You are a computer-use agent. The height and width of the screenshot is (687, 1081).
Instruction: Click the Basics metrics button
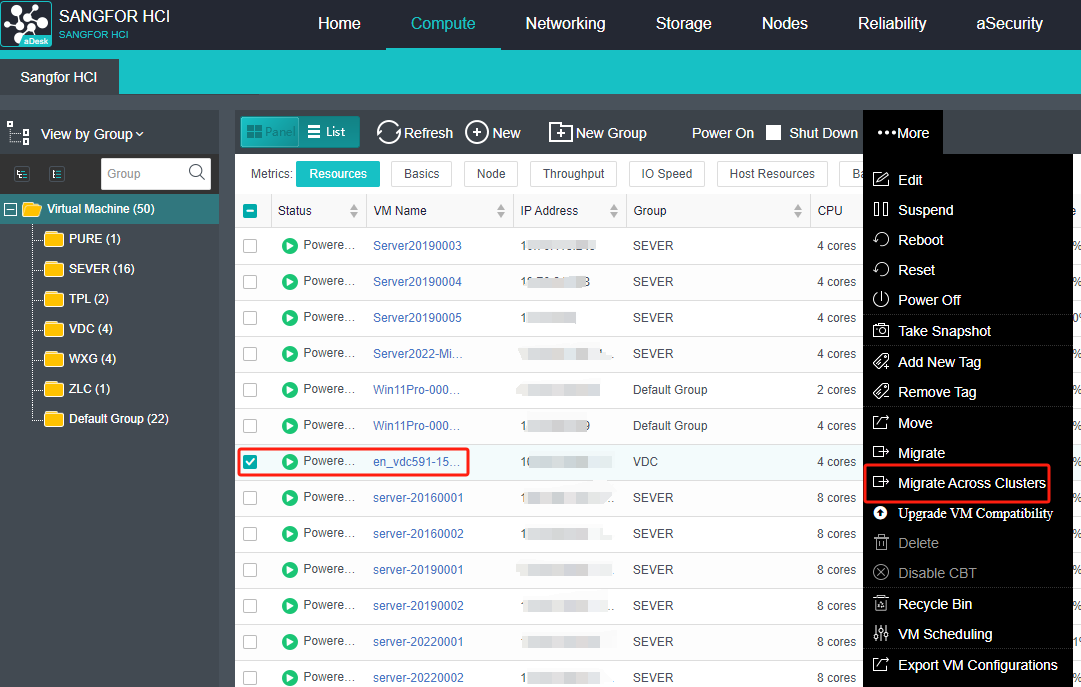421,174
